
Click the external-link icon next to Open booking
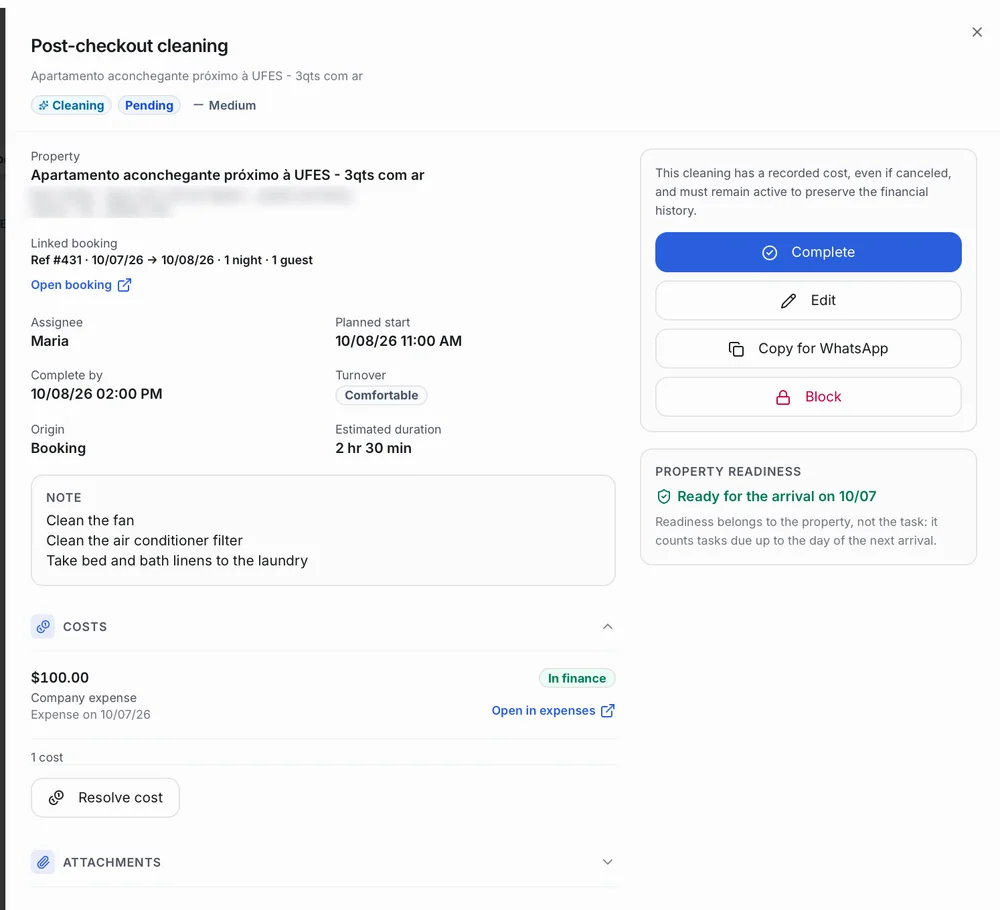[x=124, y=285]
